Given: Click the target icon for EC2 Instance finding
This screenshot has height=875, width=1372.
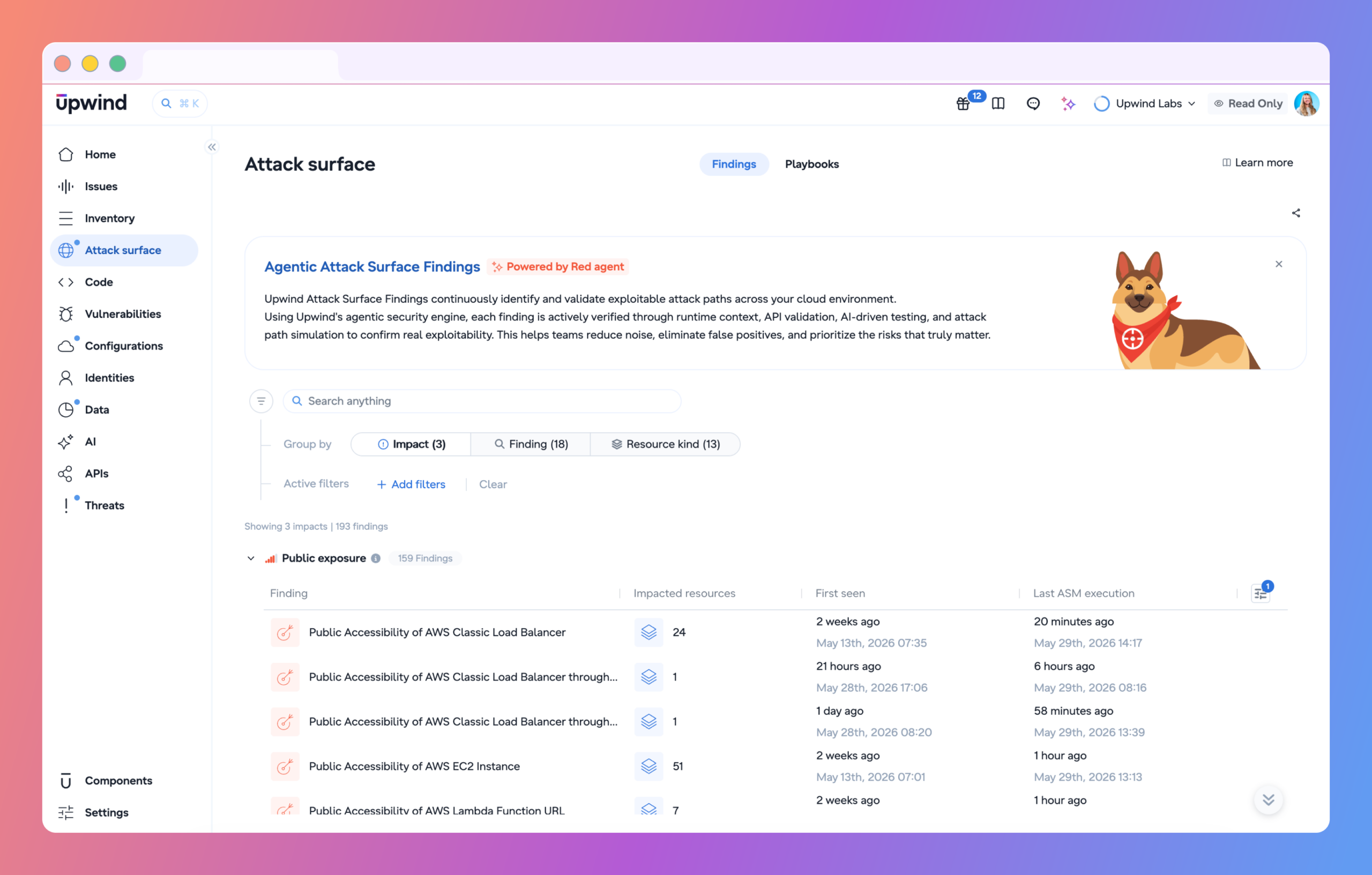Looking at the screenshot, I should click(285, 766).
